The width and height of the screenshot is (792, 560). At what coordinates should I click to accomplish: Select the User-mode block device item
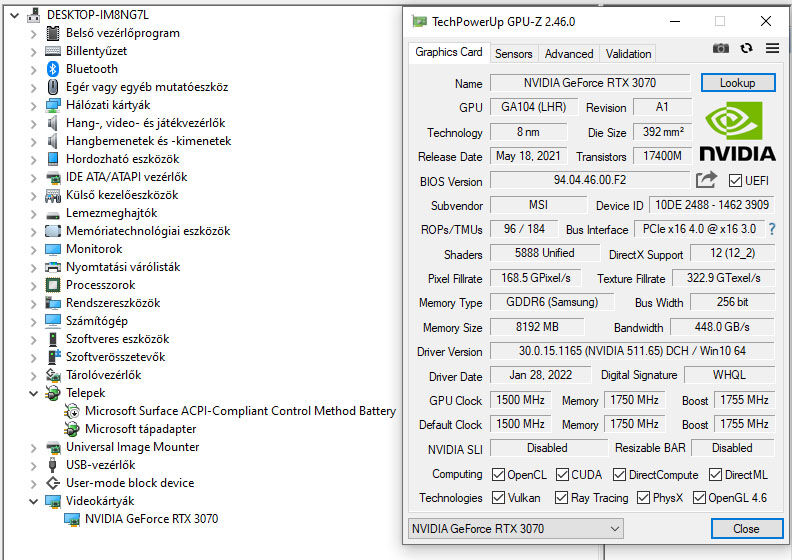click(130, 483)
